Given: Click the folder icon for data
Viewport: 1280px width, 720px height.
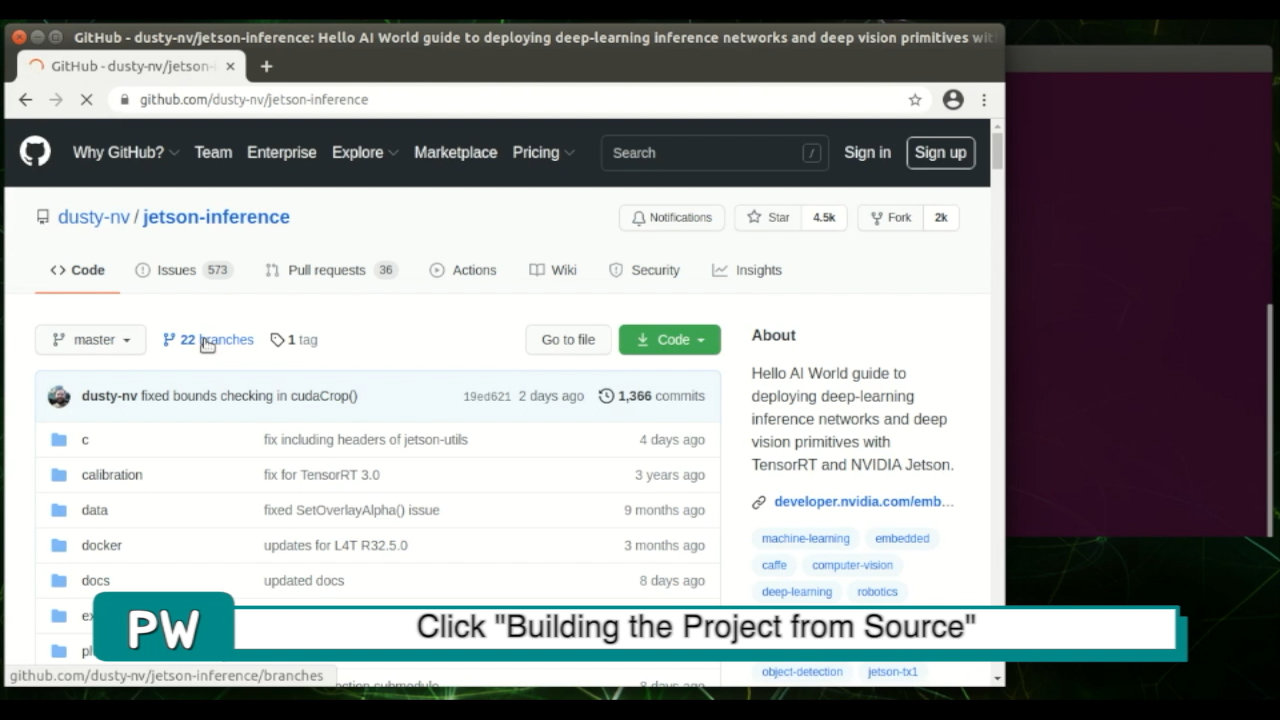Looking at the screenshot, I should 59,510.
